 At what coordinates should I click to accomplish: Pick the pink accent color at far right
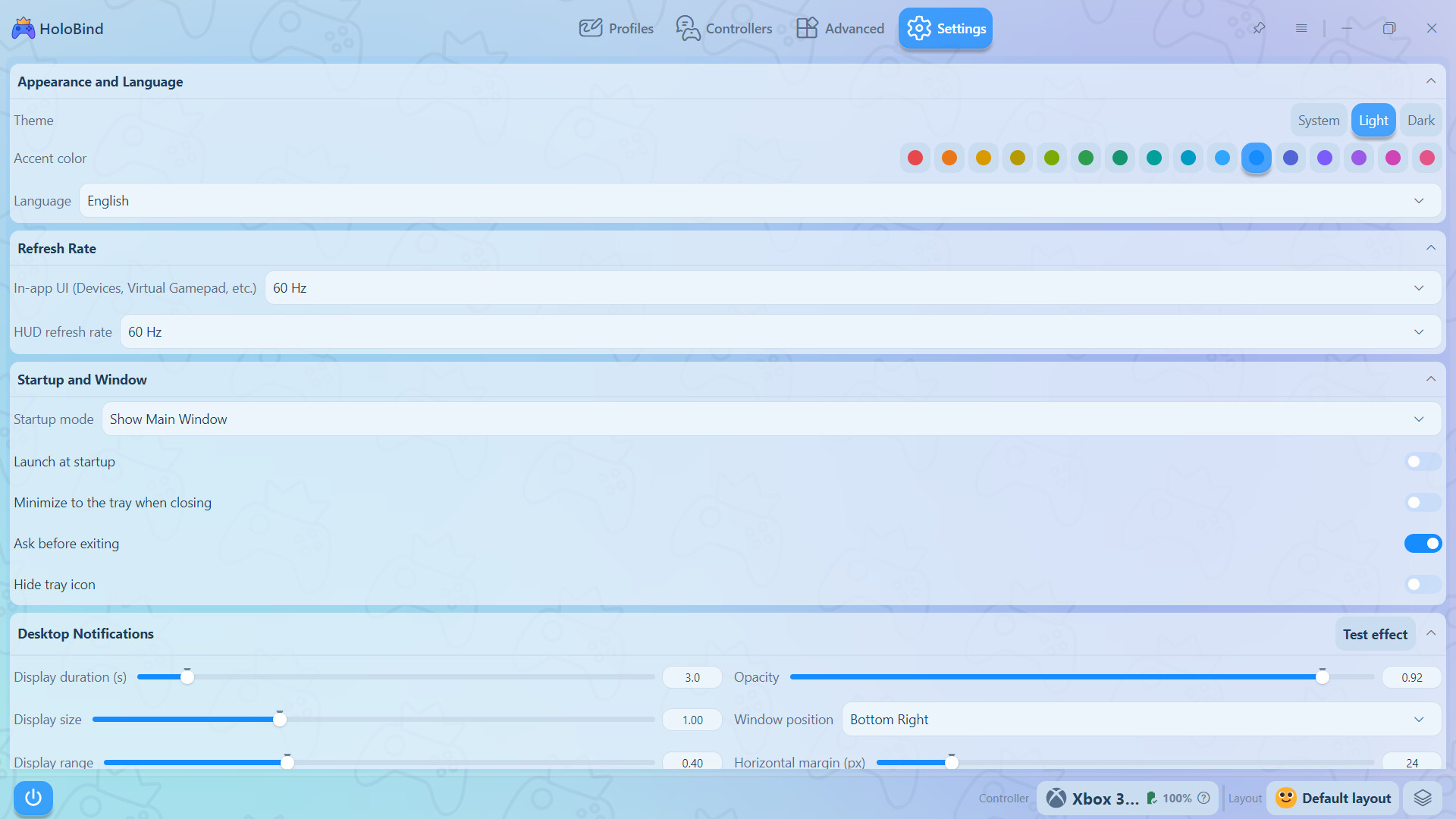tap(1427, 158)
